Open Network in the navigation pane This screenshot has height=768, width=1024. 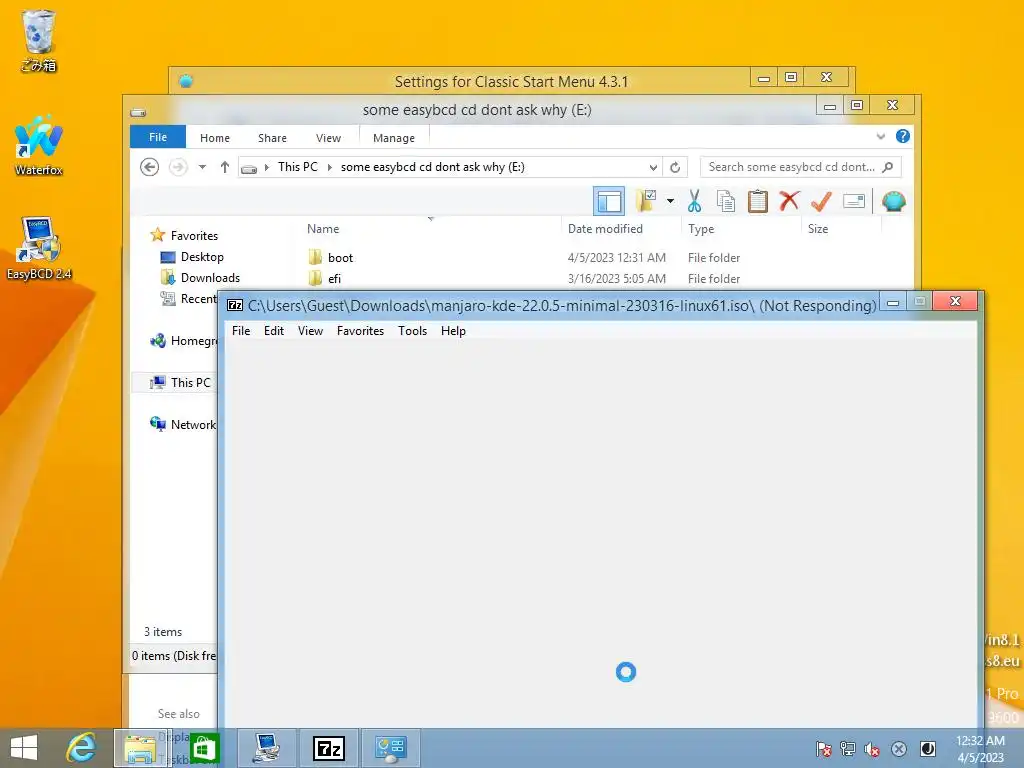pos(184,424)
